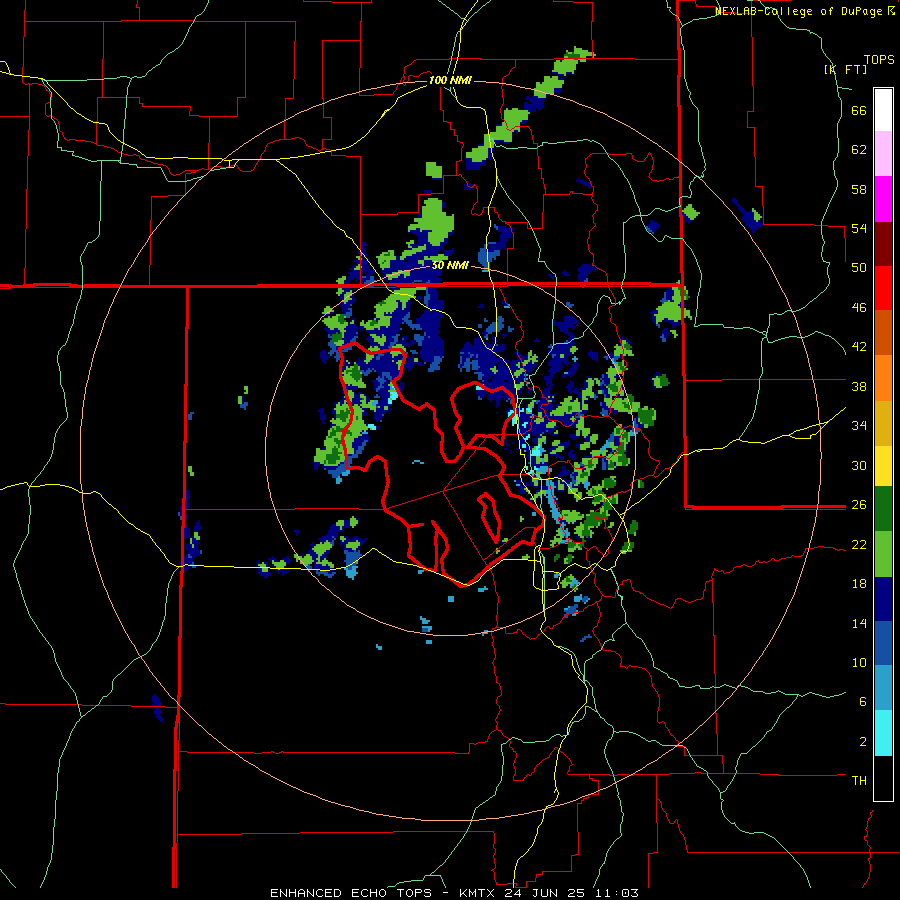Click the 100 NMI range ring label
The image size is (900, 900).
tap(450, 80)
